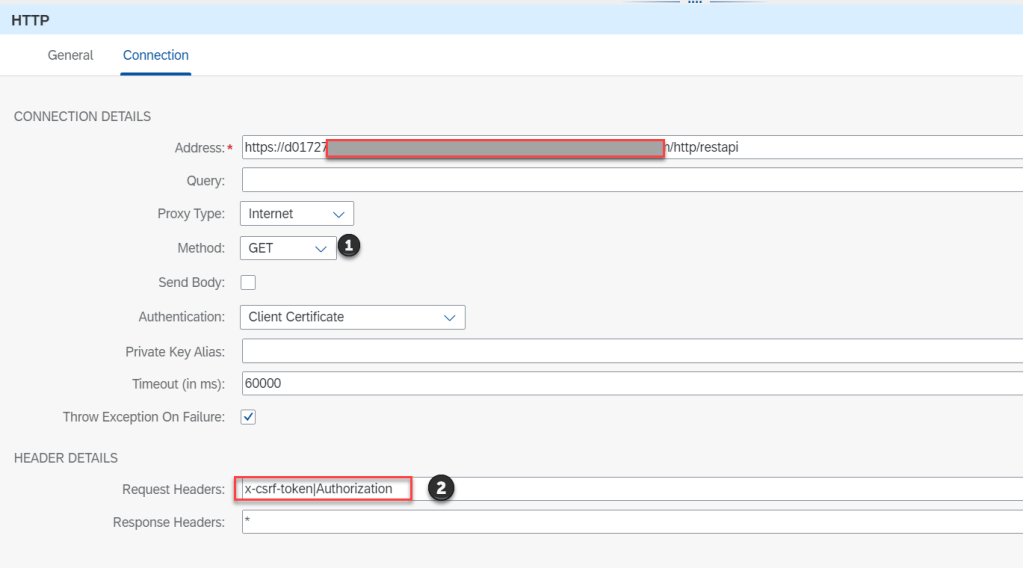
Task: Switch to the General tab
Action: coord(70,55)
